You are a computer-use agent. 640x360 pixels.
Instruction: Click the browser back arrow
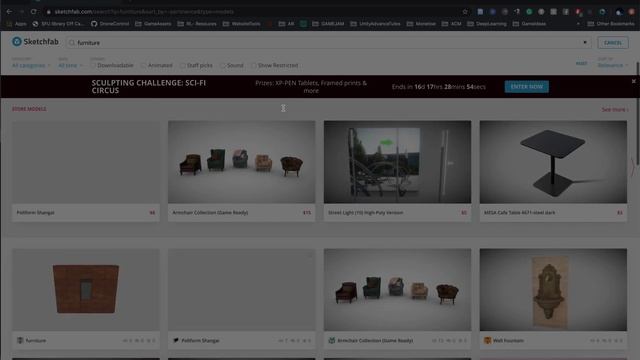pos(9,12)
